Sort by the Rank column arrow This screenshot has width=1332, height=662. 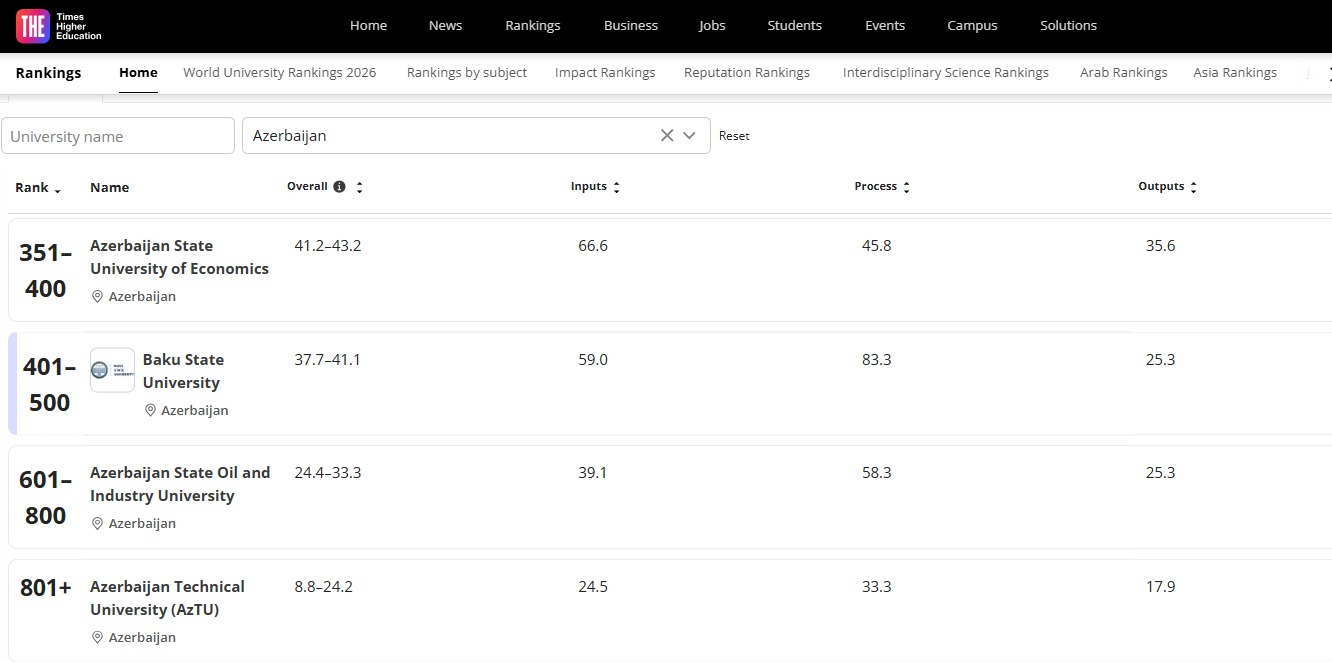click(57, 189)
